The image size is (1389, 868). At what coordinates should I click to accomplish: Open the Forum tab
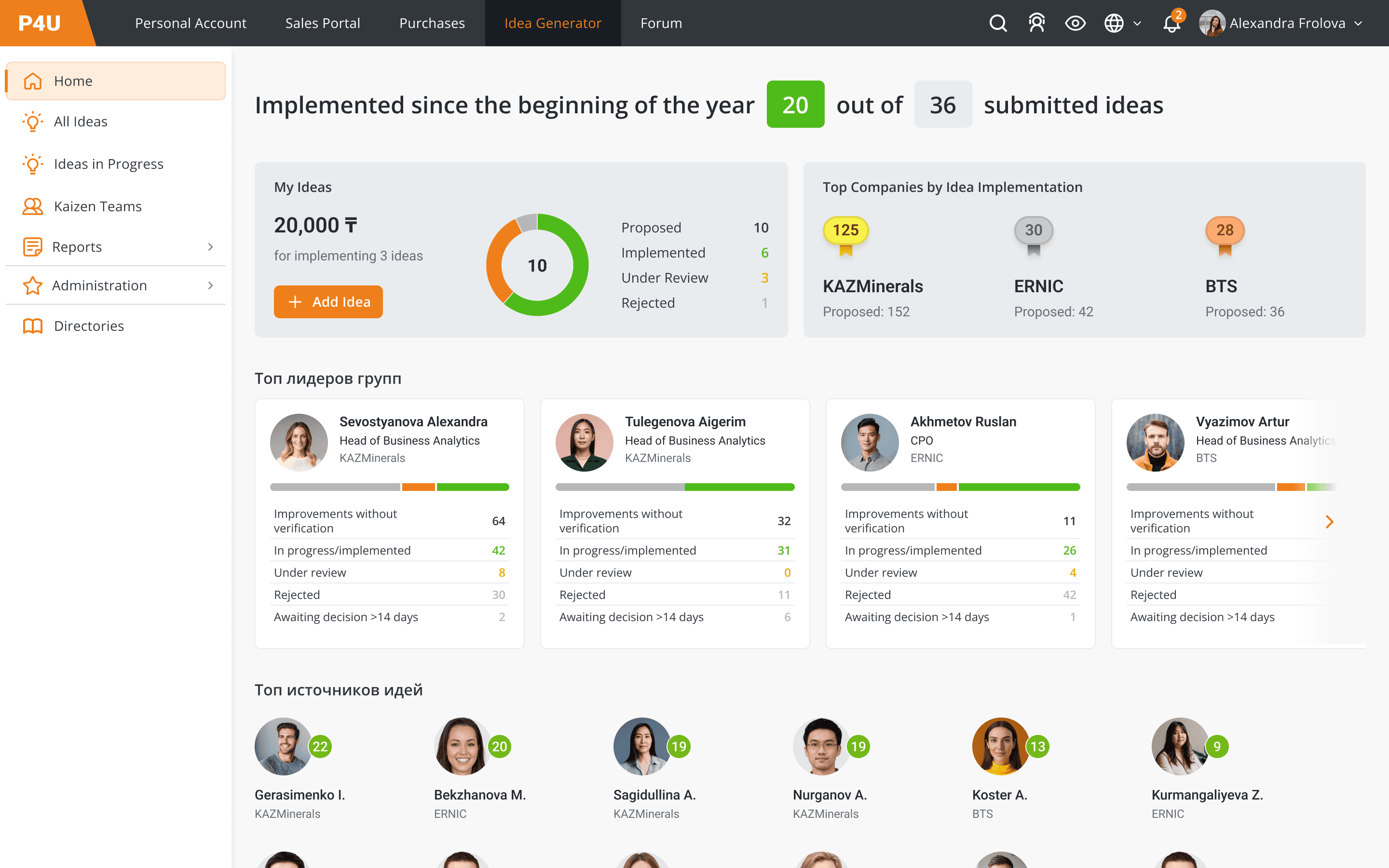661,23
